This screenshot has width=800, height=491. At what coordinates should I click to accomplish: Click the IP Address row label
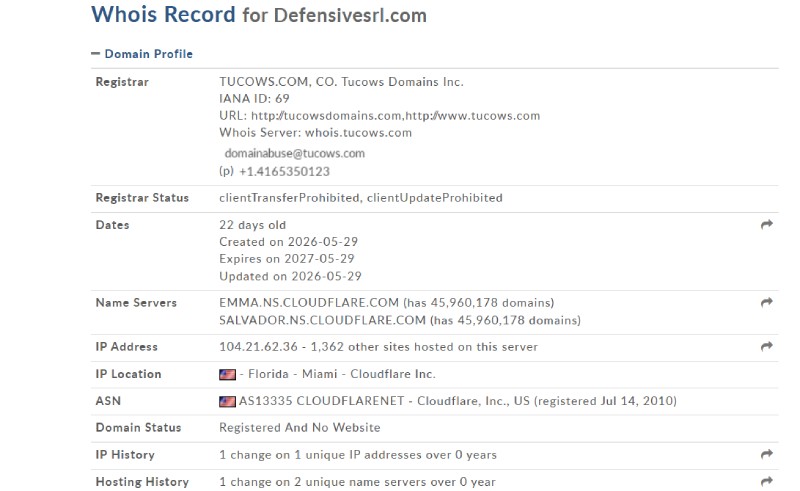tap(127, 347)
